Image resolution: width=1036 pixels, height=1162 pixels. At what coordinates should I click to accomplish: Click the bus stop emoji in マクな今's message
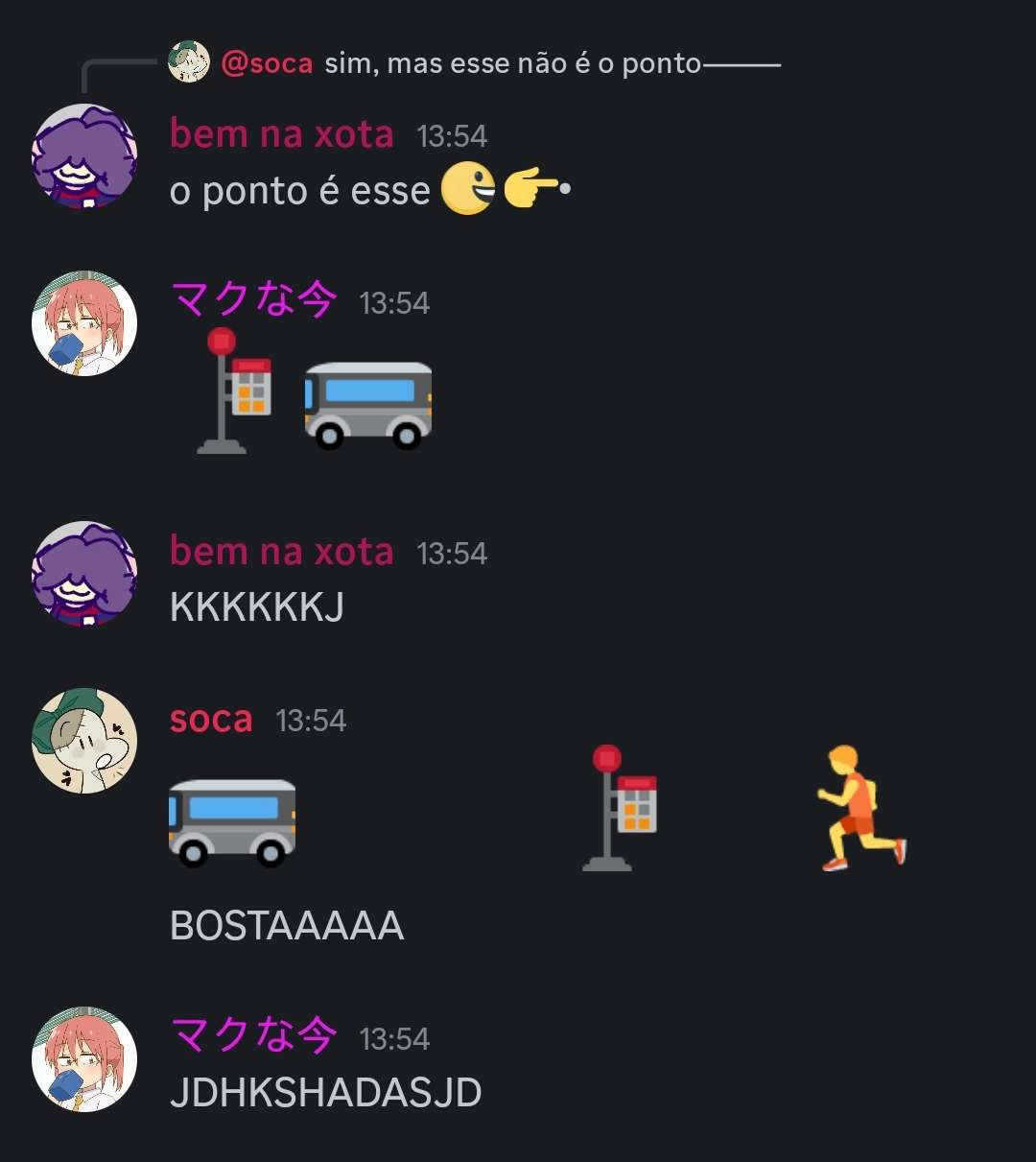pyautogui.click(x=234, y=390)
